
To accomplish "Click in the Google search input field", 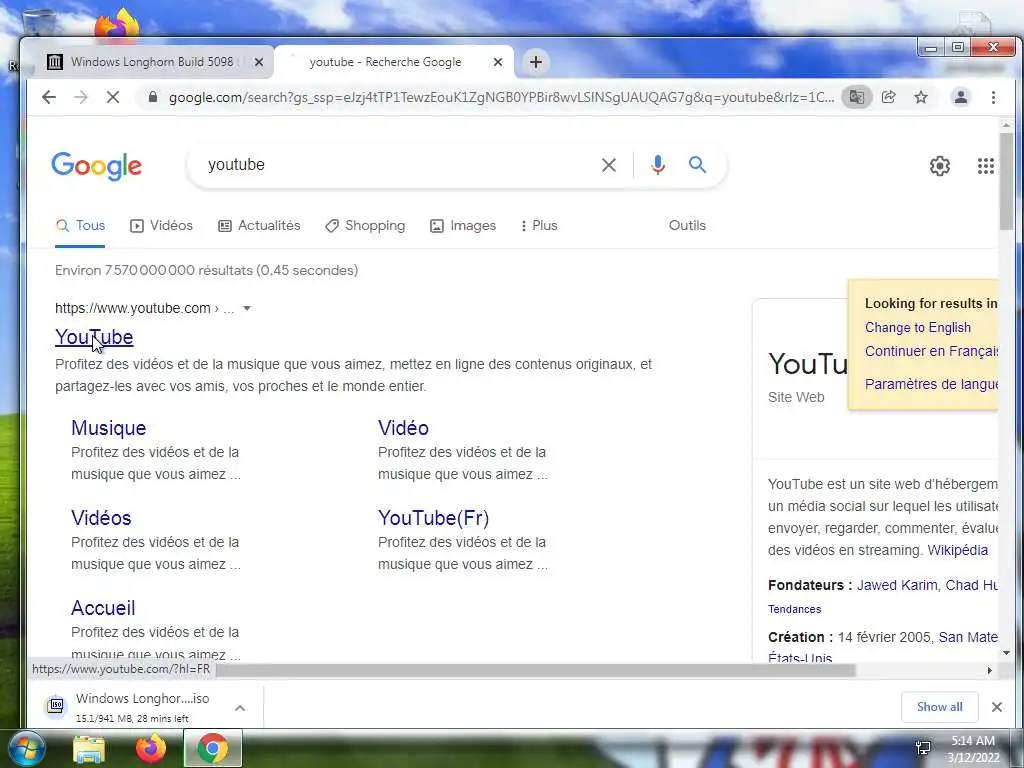I will click(398, 165).
